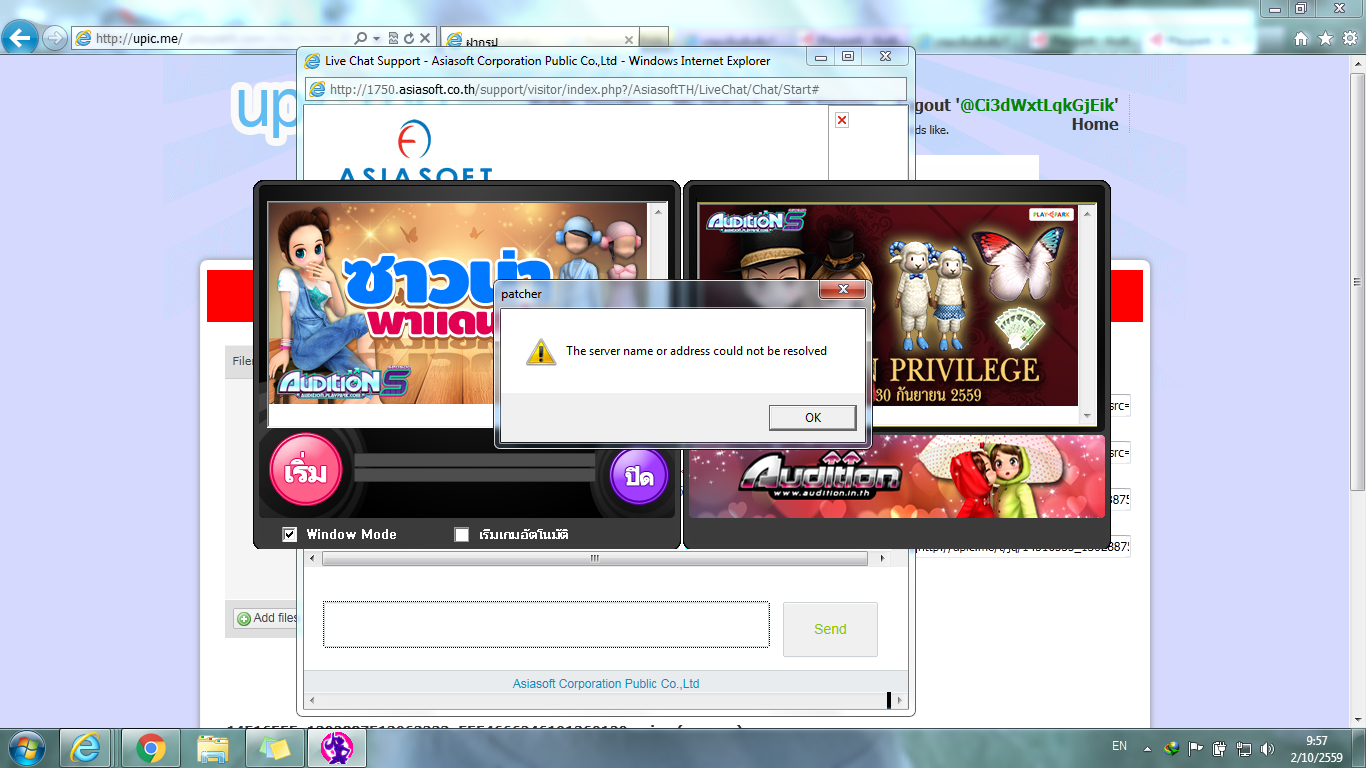Click the Audition patcher taskbar icon
Image resolution: width=1366 pixels, height=768 pixels.
337,748
